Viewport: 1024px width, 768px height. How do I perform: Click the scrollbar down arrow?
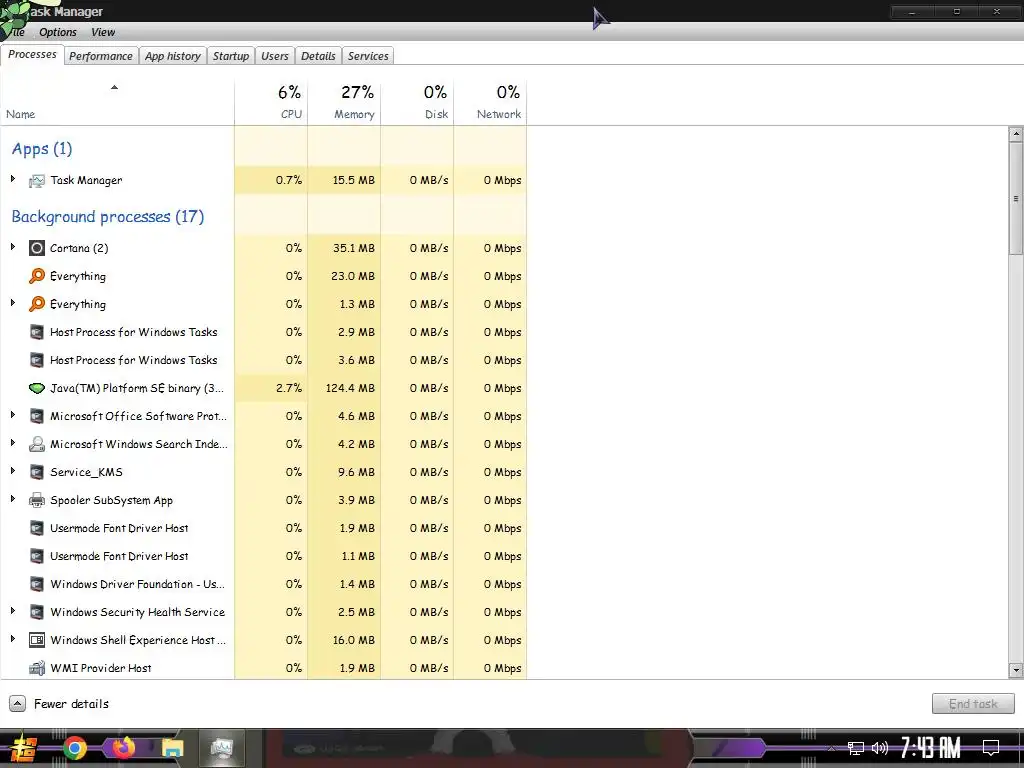click(x=1016, y=670)
